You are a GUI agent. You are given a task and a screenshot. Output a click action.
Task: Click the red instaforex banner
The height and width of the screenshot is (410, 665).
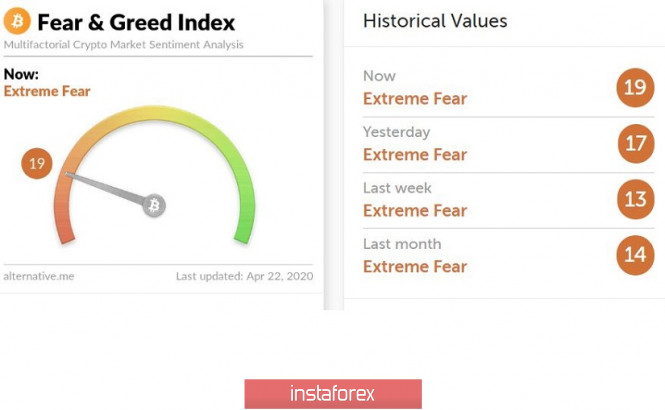point(332,393)
